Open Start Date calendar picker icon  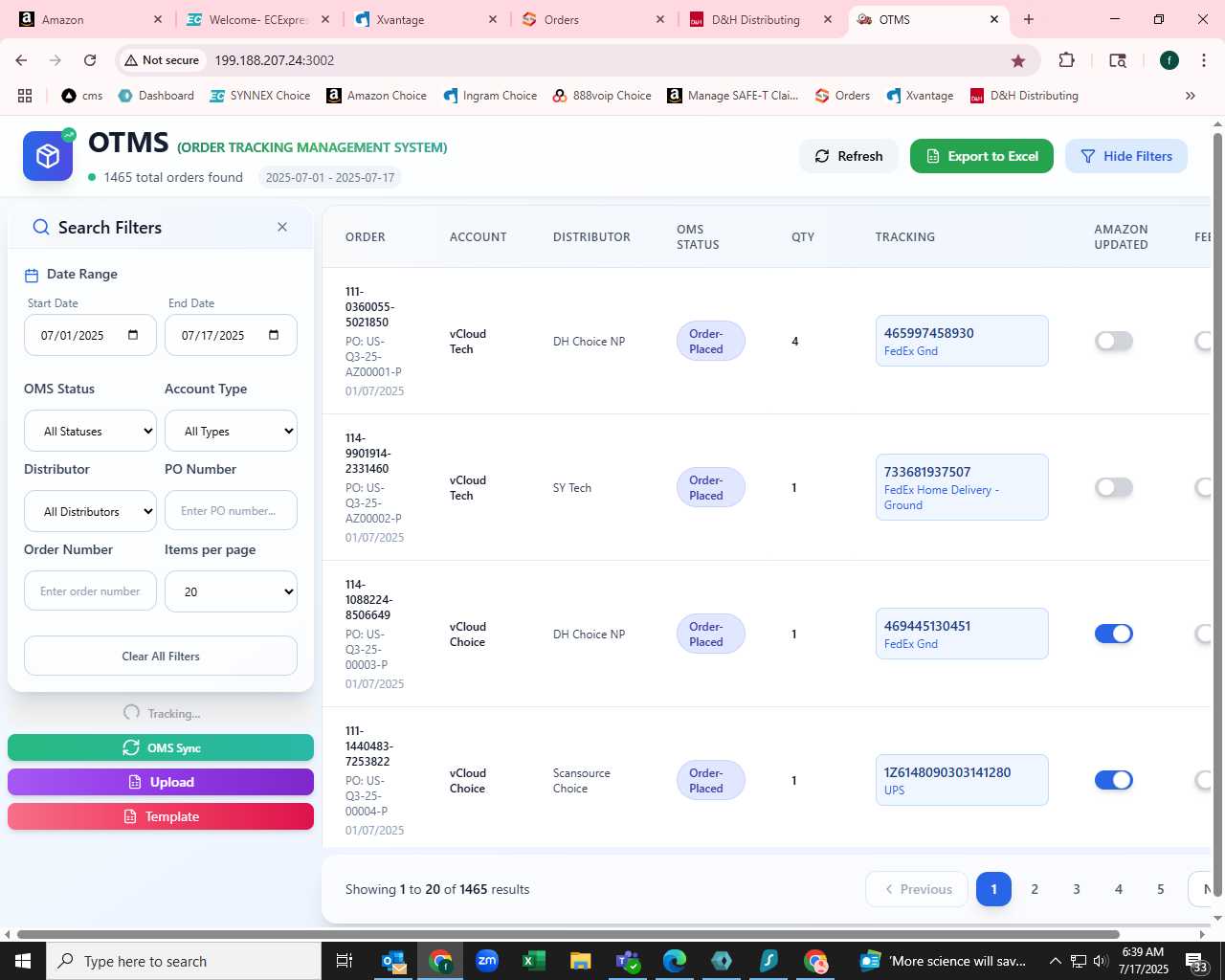(133, 335)
